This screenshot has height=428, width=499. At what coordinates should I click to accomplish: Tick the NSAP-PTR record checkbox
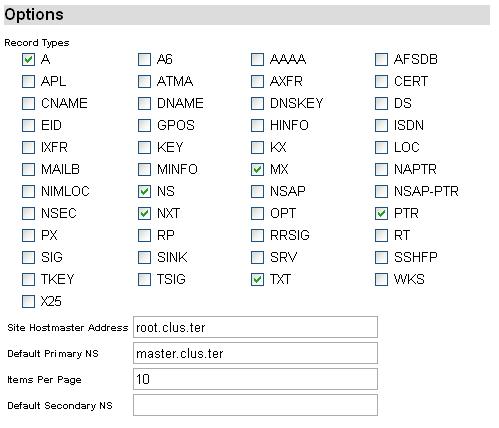coord(381,192)
